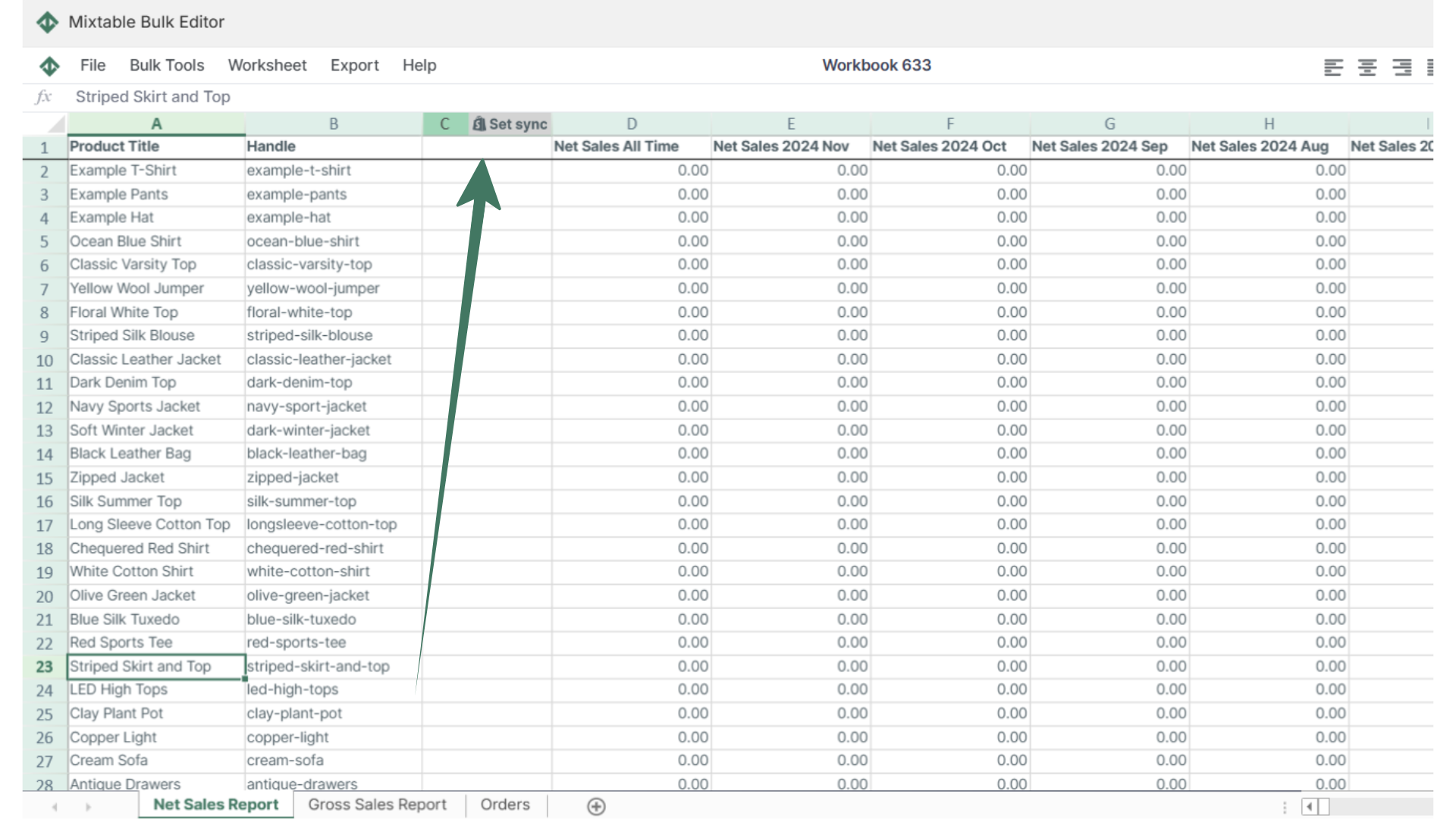Click the Mixtable Bulk Editor logo icon
This screenshot has width=1456, height=819.
click(x=48, y=20)
